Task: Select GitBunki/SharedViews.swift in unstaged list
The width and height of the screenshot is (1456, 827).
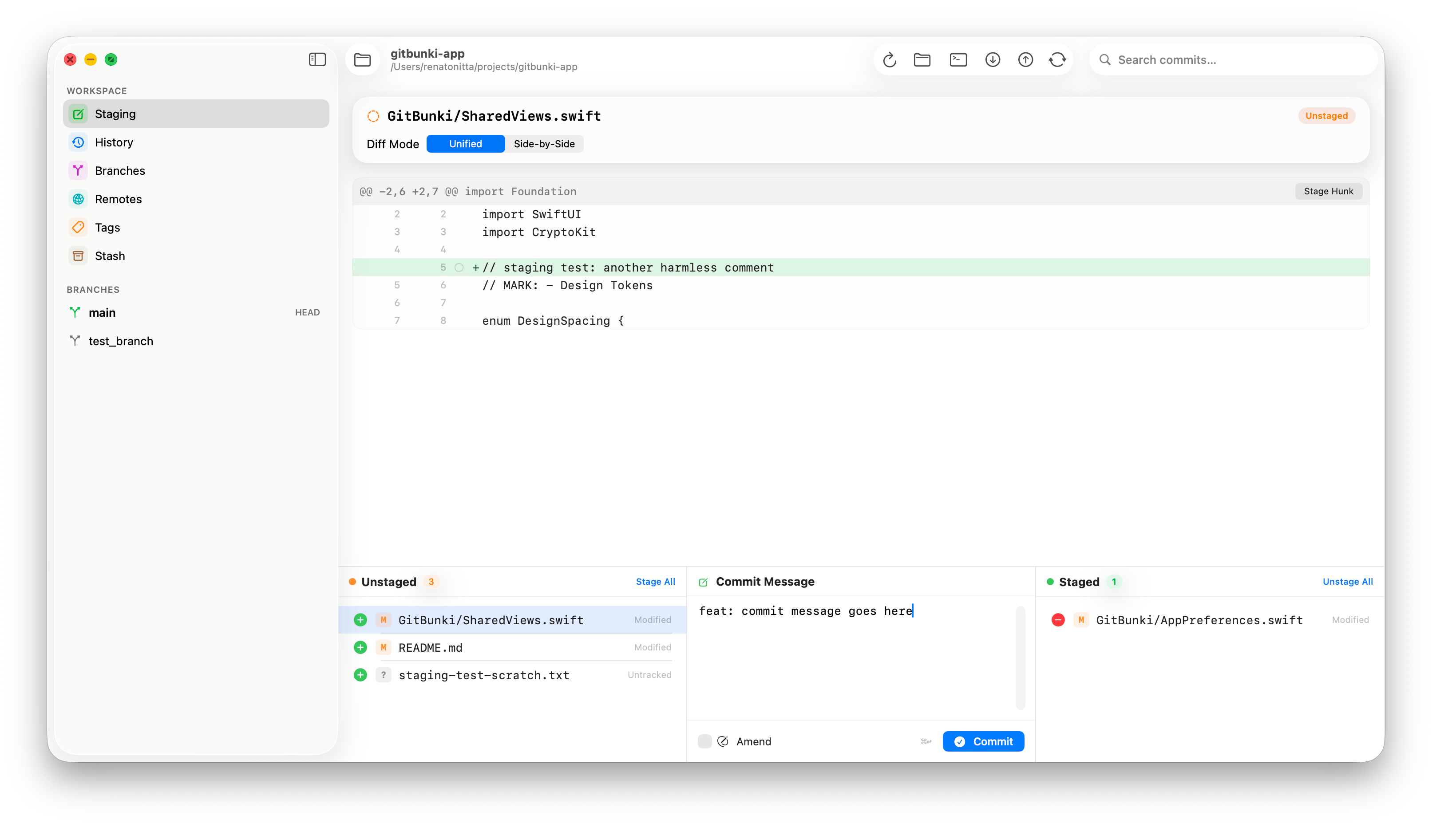Action: point(513,620)
